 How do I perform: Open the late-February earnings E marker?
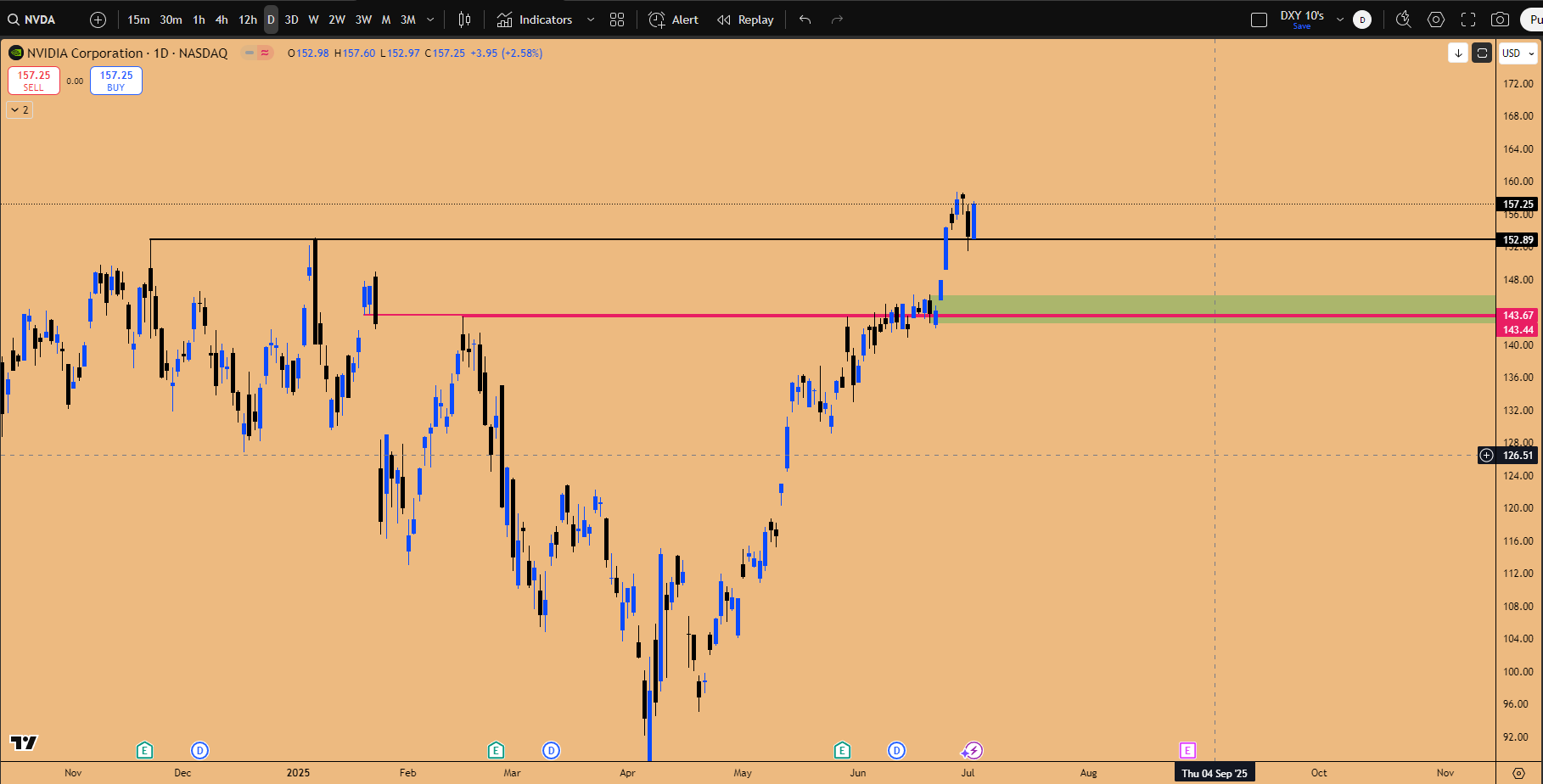pos(496,750)
